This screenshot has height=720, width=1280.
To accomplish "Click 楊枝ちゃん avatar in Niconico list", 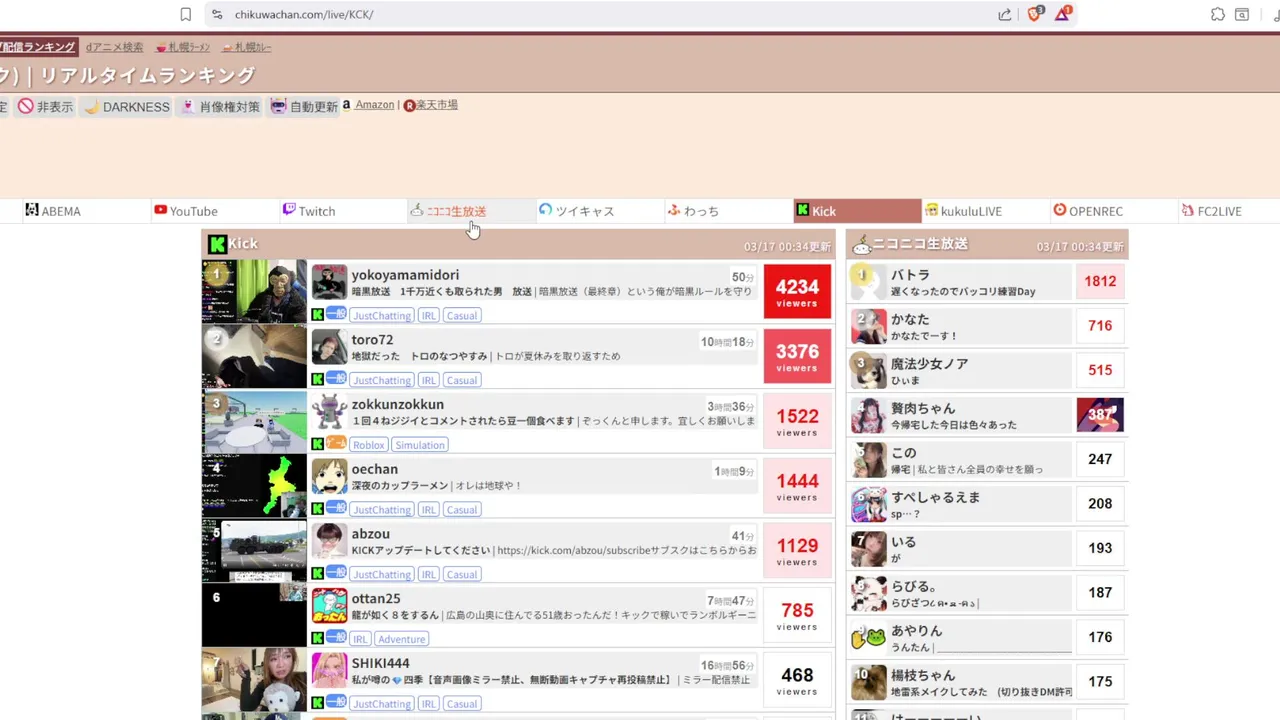I will (868, 682).
